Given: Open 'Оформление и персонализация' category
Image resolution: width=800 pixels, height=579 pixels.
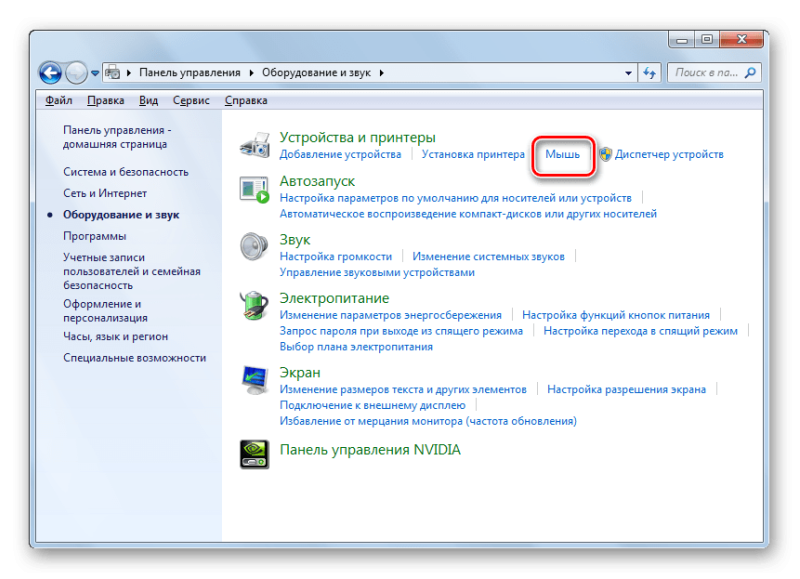Looking at the screenshot, I should pyautogui.click(x=105, y=311).
